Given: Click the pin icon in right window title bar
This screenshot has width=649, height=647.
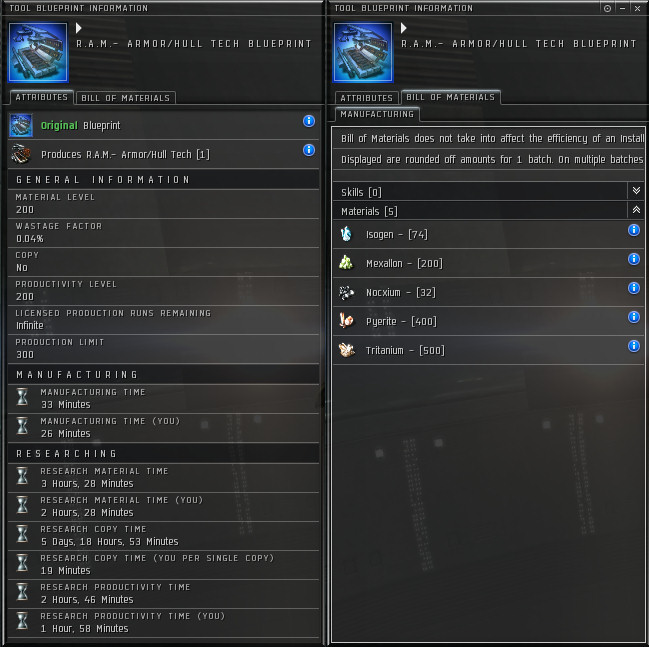Looking at the screenshot, I should [607, 8].
